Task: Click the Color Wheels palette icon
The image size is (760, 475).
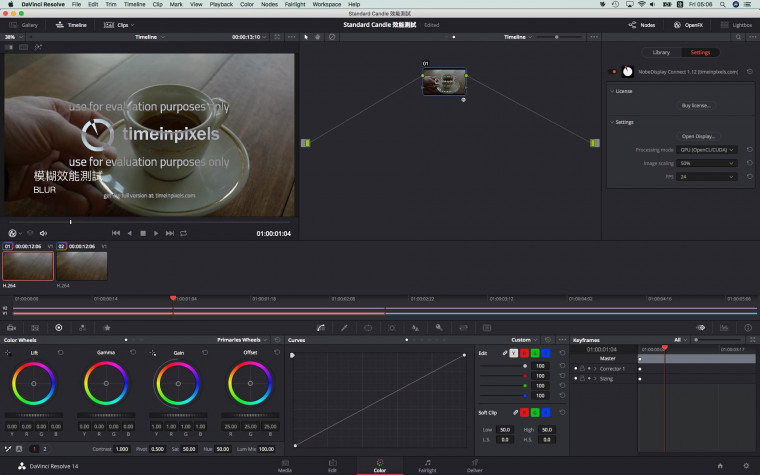Action: point(59,327)
